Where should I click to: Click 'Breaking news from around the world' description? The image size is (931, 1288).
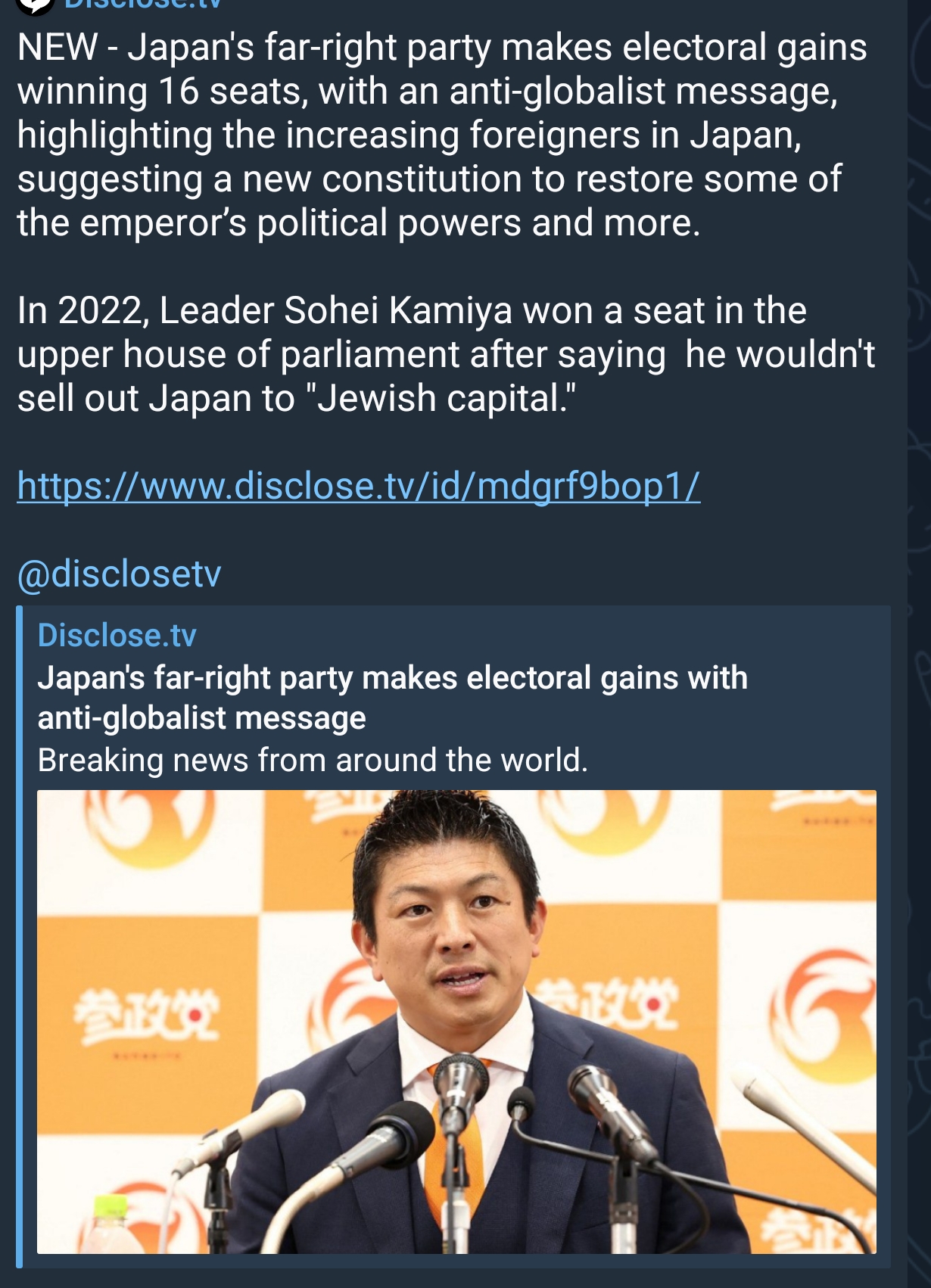[x=313, y=760]
